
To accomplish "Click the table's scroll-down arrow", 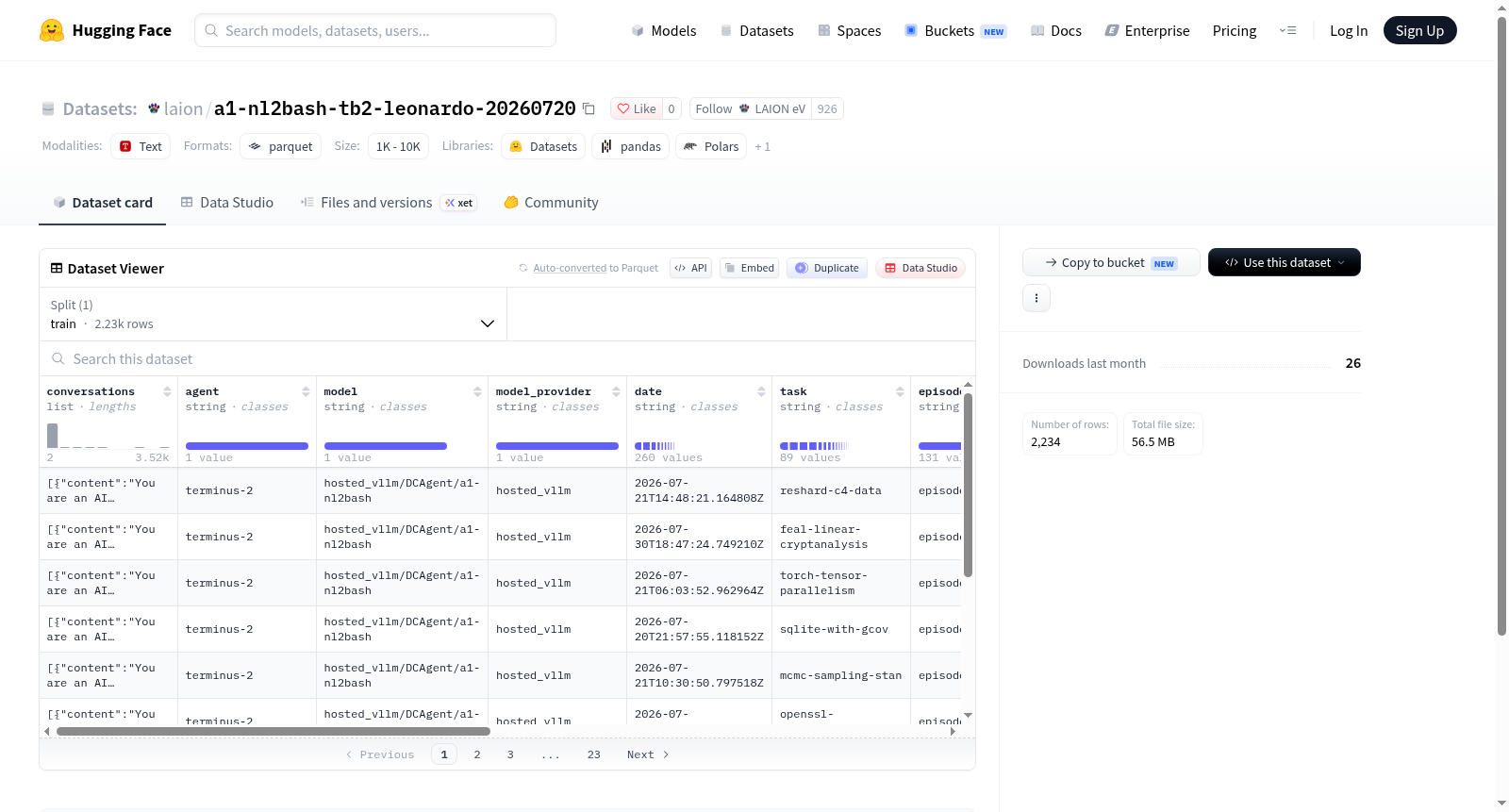I will [968, 716].
